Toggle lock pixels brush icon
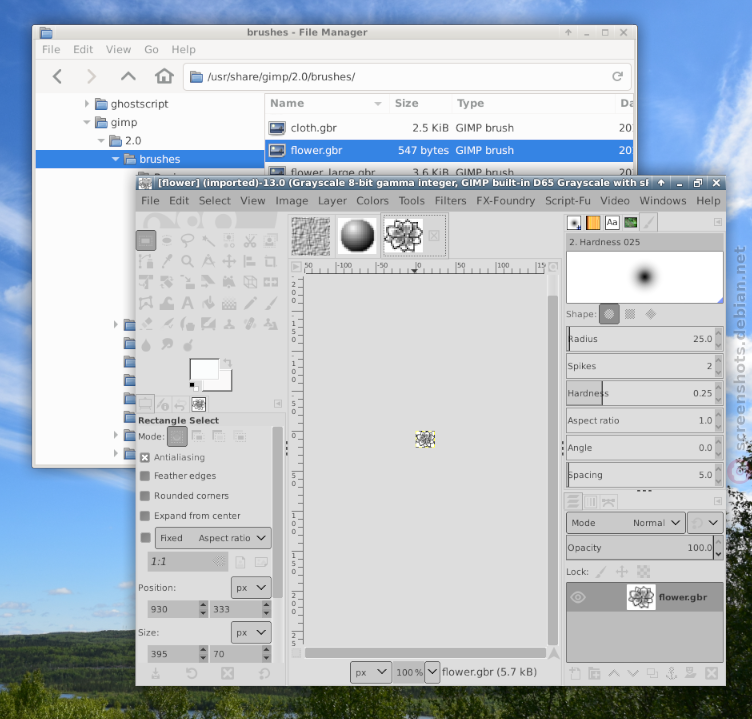The image size is (752, 719). (x=601, y=572)
